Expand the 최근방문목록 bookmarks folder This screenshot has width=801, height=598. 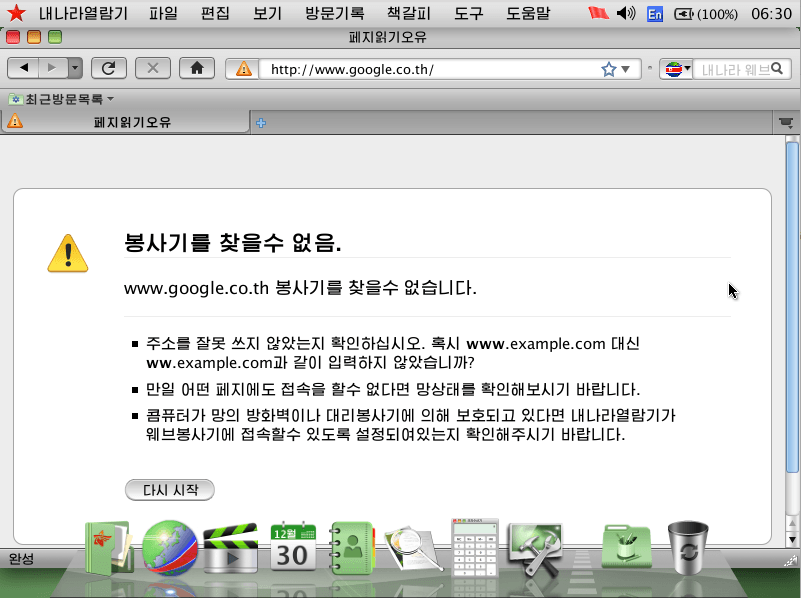point(61,99)
